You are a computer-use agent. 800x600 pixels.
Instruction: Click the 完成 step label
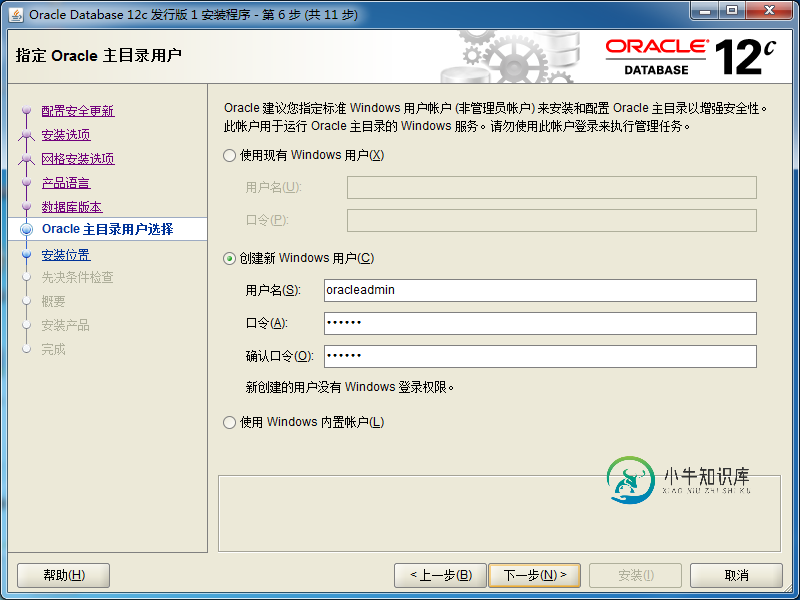coord(54,349)
